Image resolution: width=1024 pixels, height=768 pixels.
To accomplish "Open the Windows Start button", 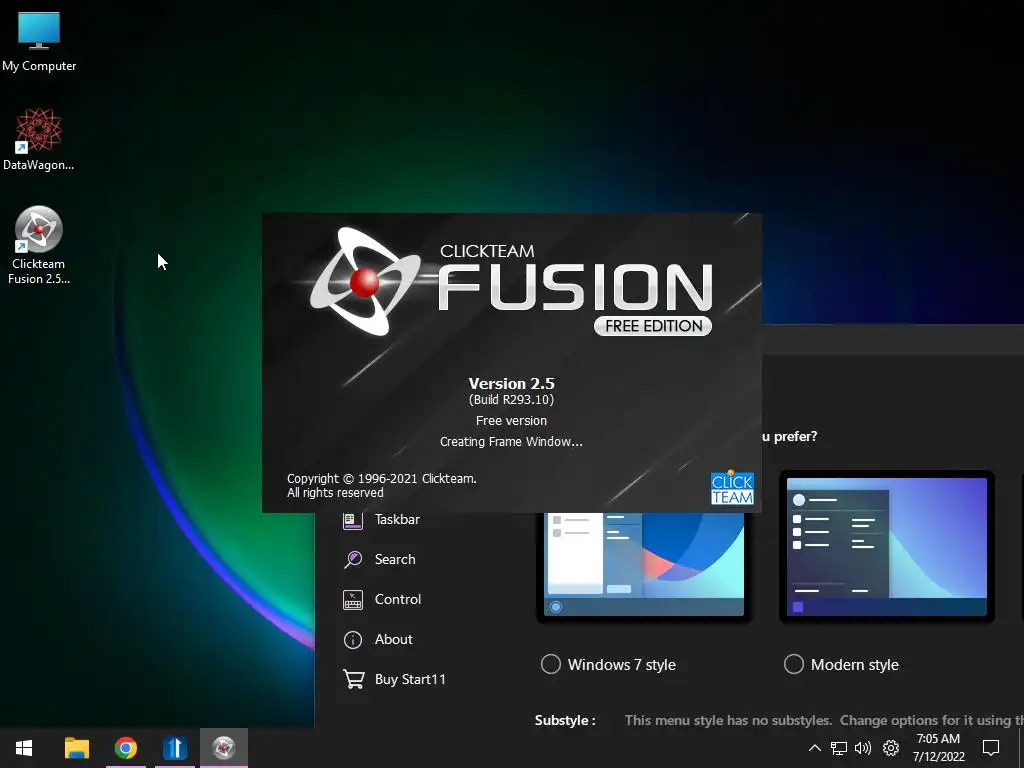I will (24, 748).
